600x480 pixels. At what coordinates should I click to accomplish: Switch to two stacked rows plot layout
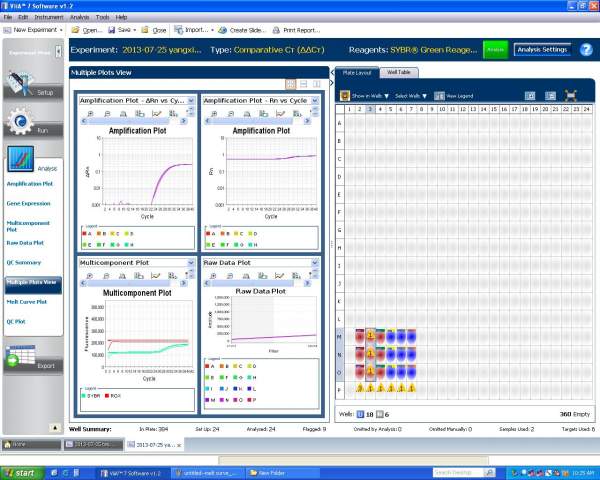pyautogui.click(x=303, y=84)
